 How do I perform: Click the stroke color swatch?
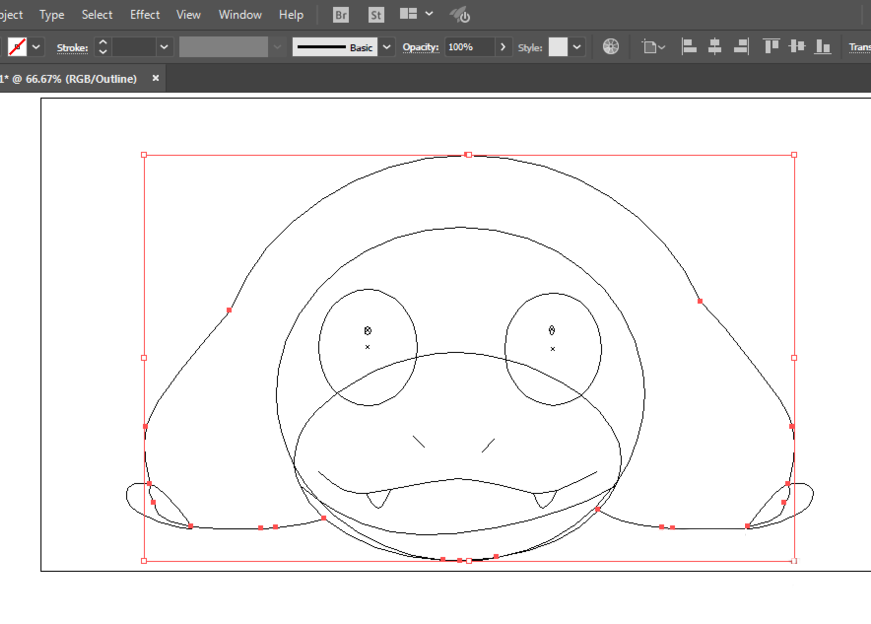coord(17,47)
